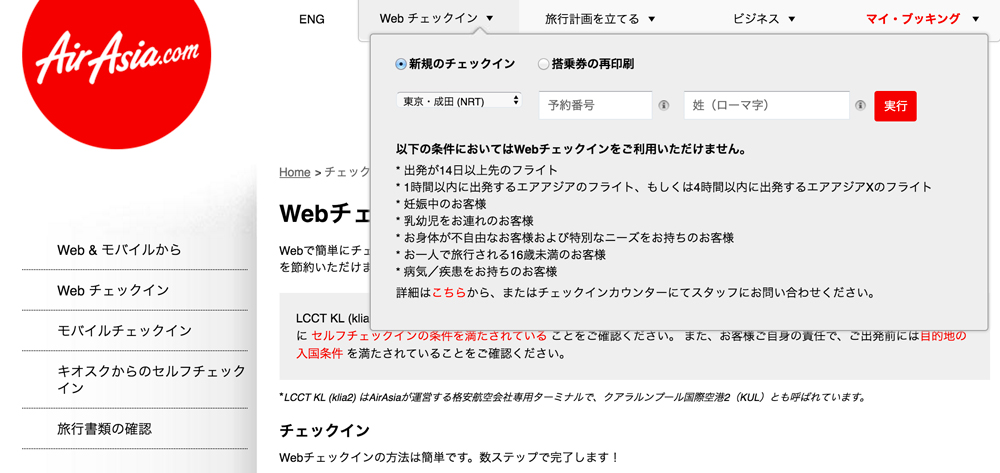This screenshot has height=473, width=1000.
Task: Click the 姓（ローマ字） input field
Action: click(767, 105)
